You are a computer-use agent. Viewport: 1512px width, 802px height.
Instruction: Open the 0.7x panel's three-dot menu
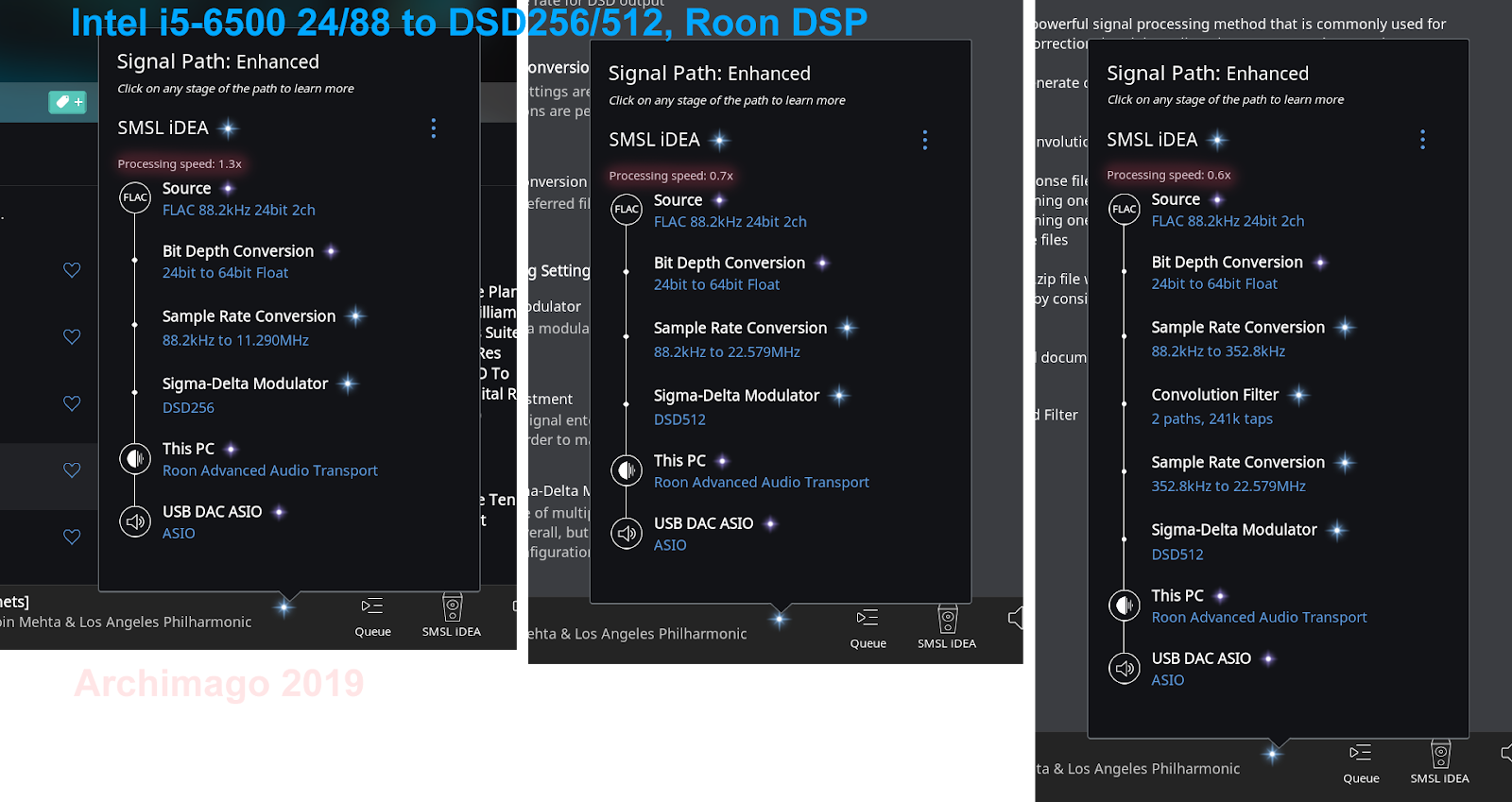click(925, 141)
